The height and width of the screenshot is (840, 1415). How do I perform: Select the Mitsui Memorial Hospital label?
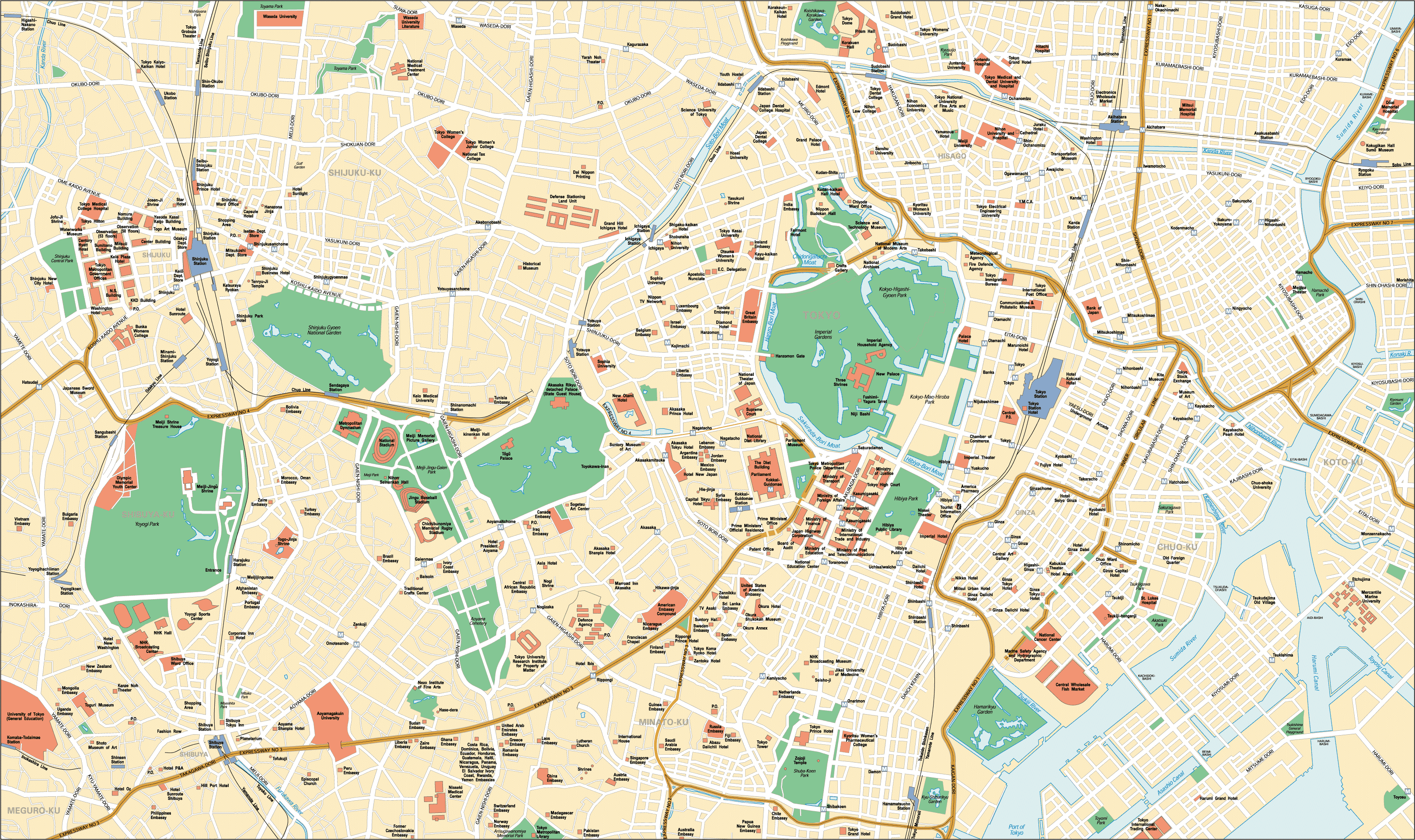click(1187, 109)
